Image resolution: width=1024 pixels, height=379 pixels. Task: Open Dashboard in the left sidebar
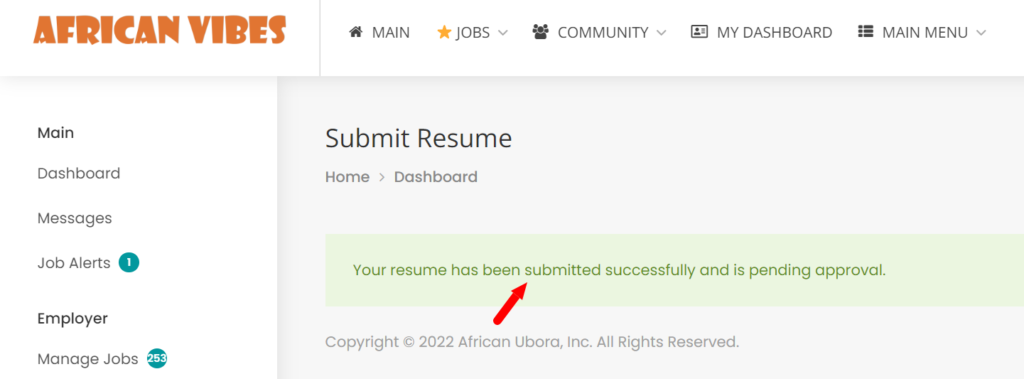coord(79,173)
